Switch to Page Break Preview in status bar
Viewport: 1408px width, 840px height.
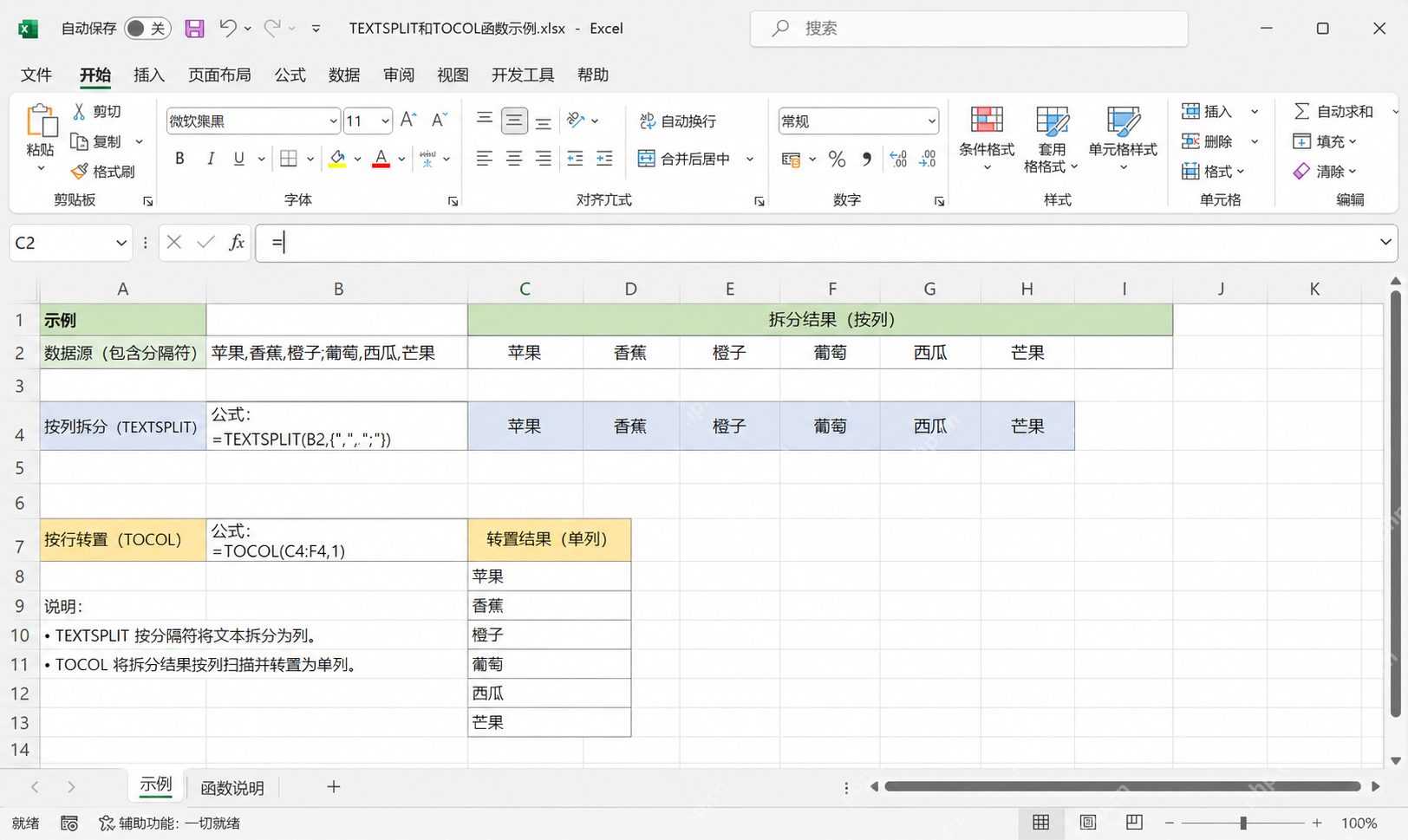coord(1134,823)
